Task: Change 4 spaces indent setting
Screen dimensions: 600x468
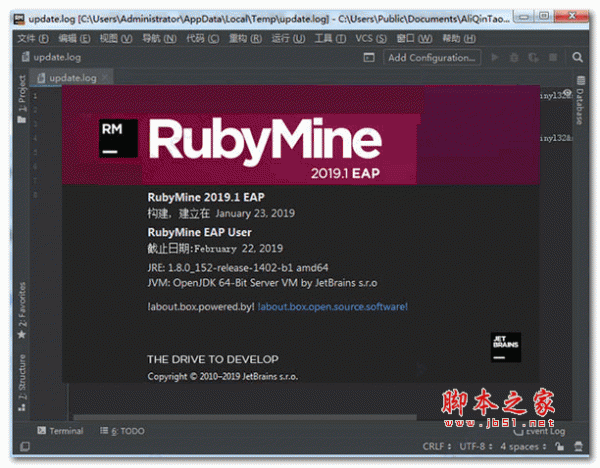Action: pyautogui.click(x=523, y=447)
